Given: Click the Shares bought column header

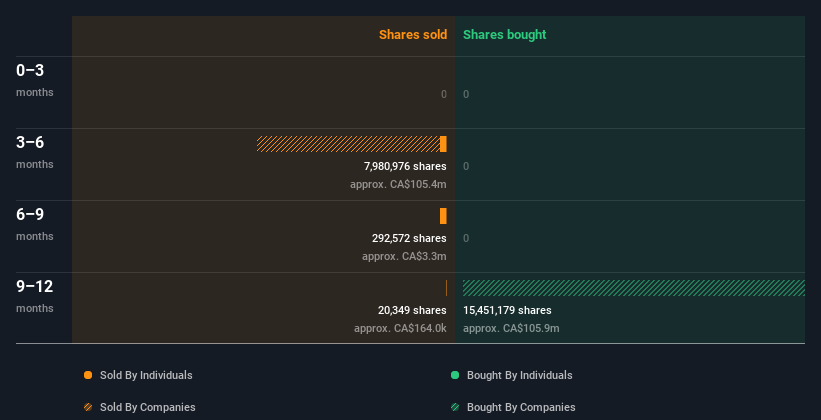Looking at the screenshot, I should [505, 35].
